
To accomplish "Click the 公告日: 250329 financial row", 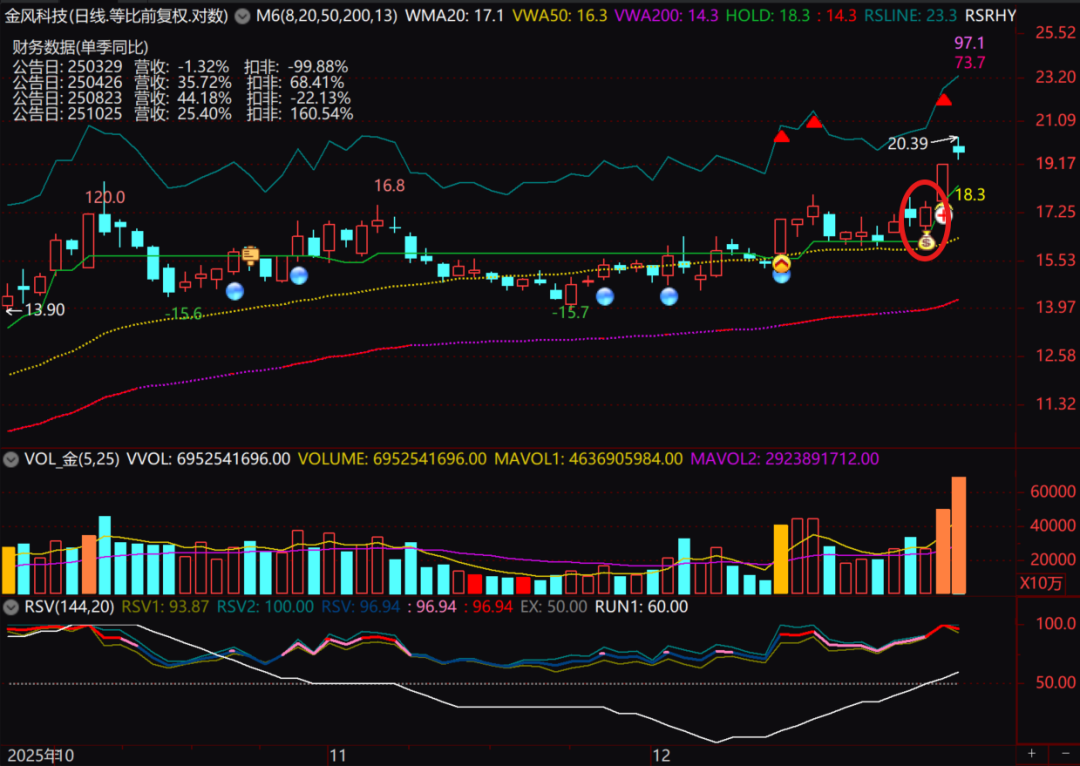I will [180, 67].
